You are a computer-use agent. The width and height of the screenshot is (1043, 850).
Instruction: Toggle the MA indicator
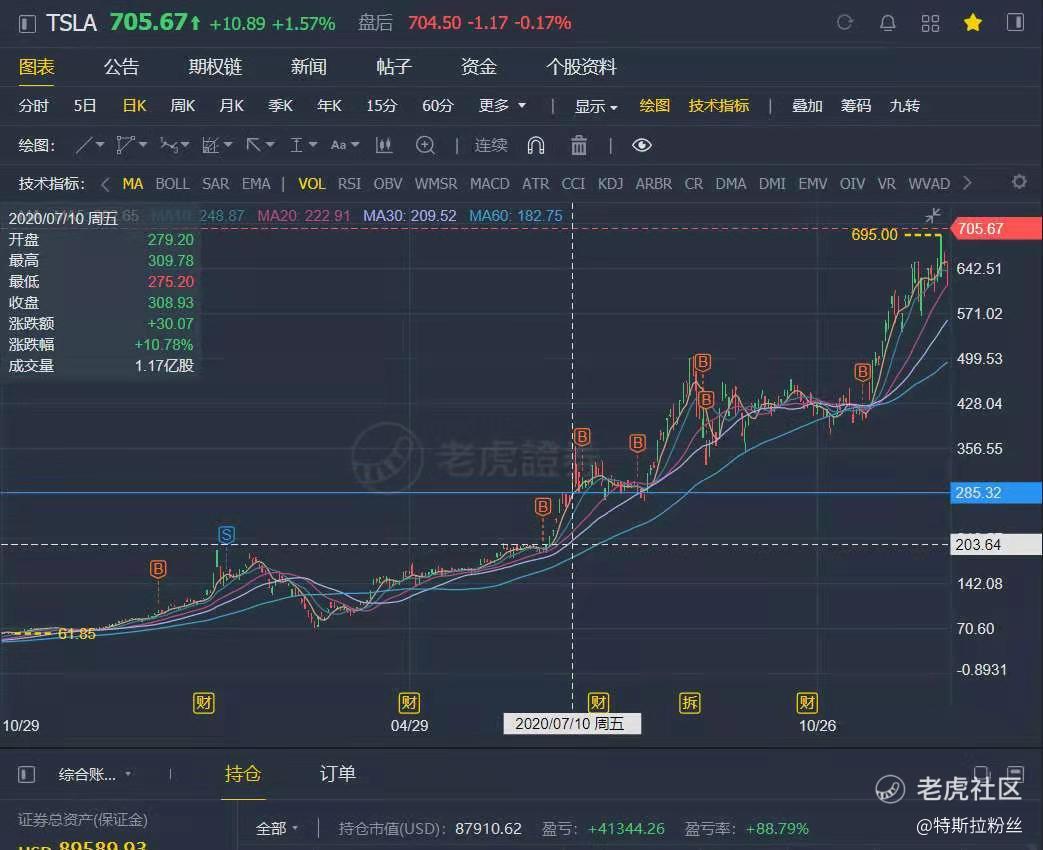coord(133,184)
